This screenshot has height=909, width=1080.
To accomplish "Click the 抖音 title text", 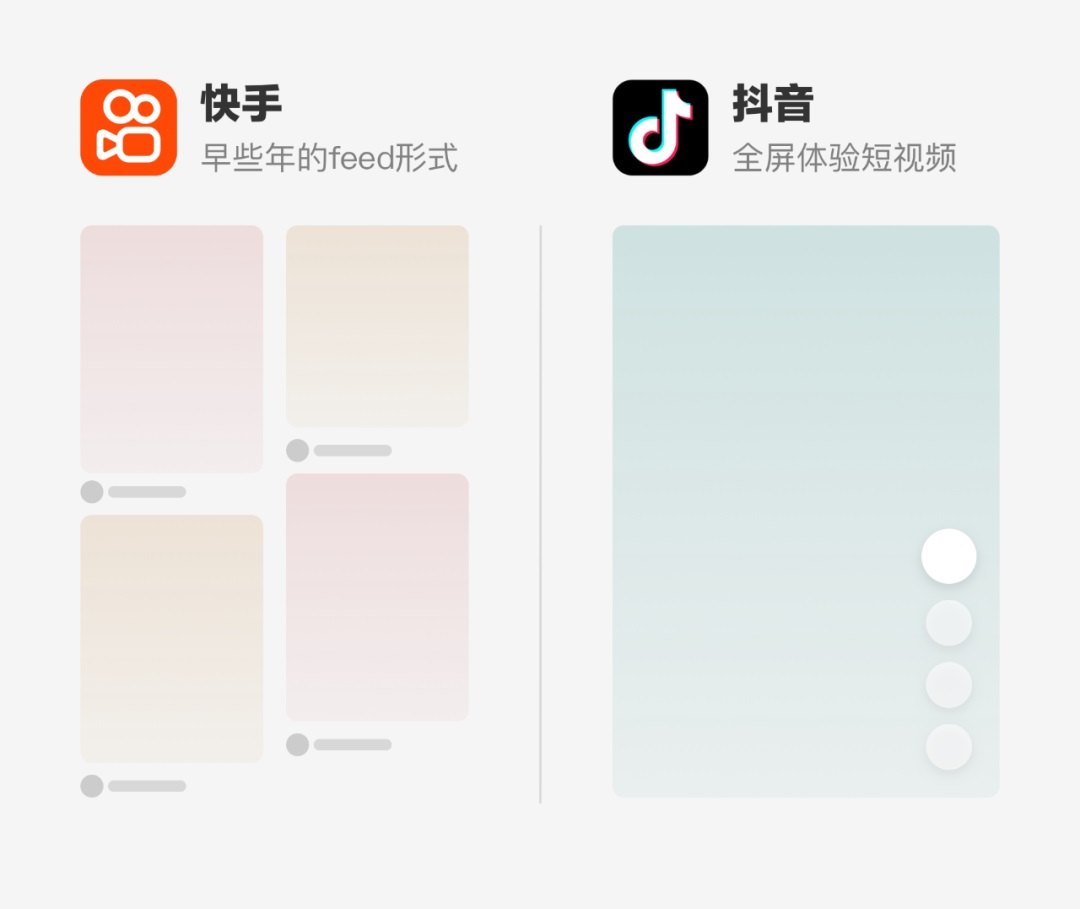I will tap(773, 103).
